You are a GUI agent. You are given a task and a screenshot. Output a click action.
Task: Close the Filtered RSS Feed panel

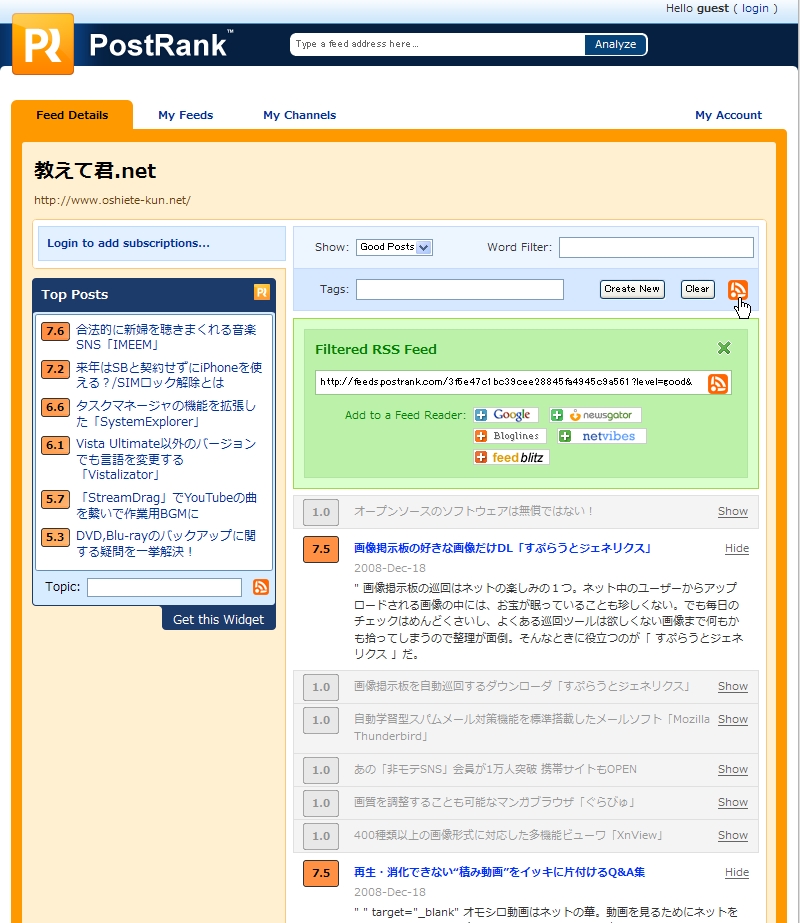724,348
